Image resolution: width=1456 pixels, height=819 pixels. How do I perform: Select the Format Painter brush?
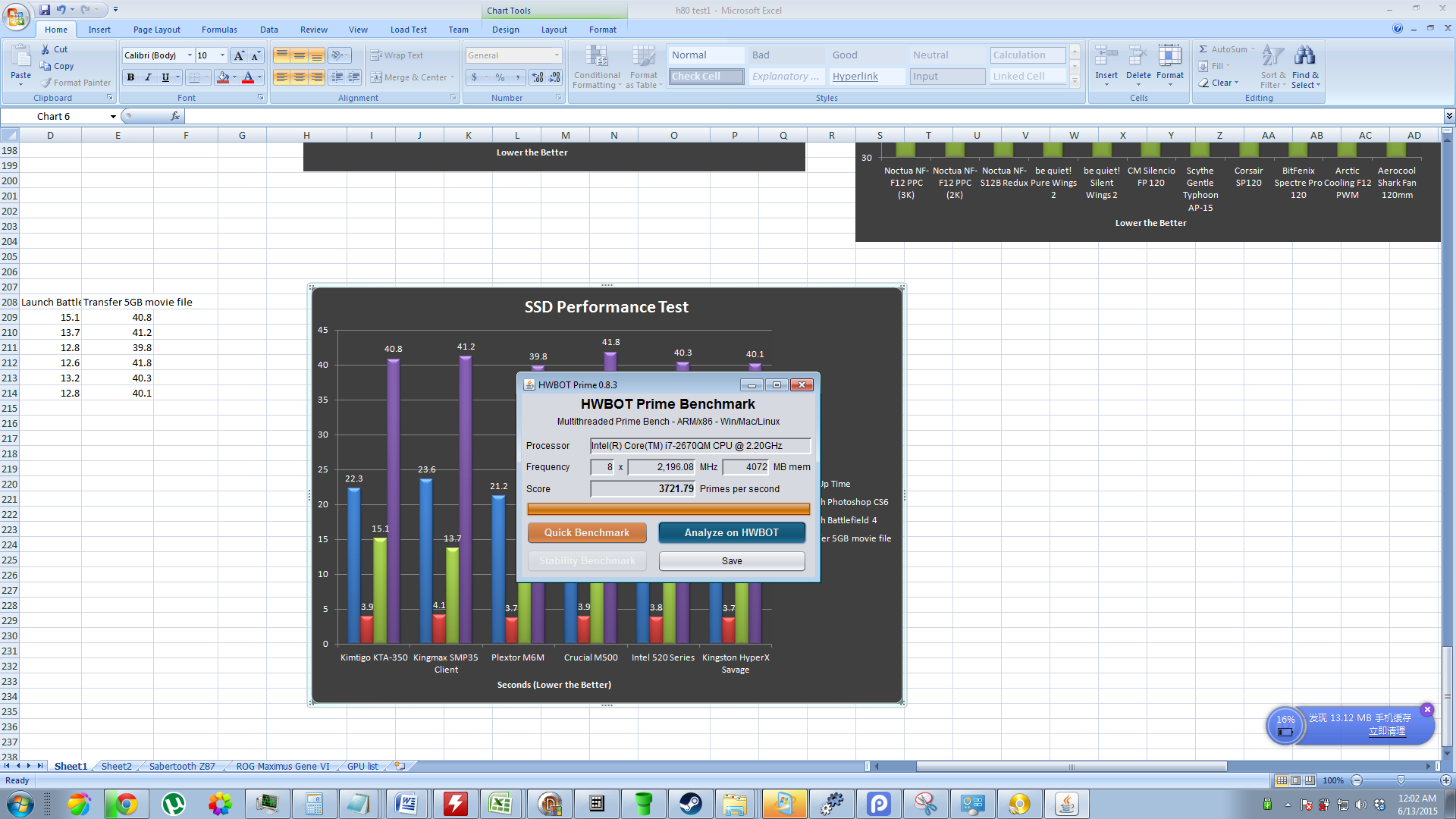pyautogui.click(x=46, y=83)
